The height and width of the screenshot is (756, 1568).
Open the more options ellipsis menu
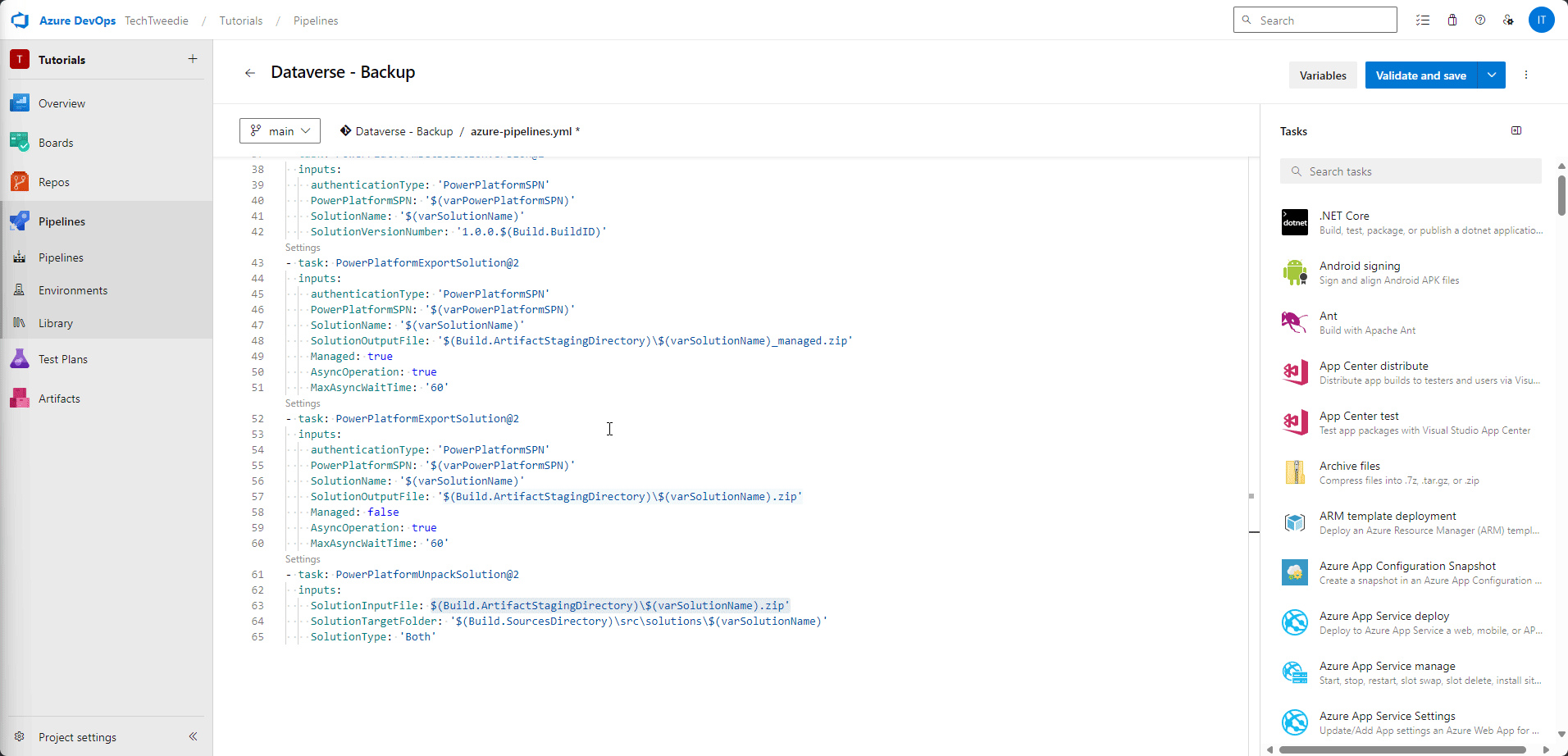pos(1525,75)
